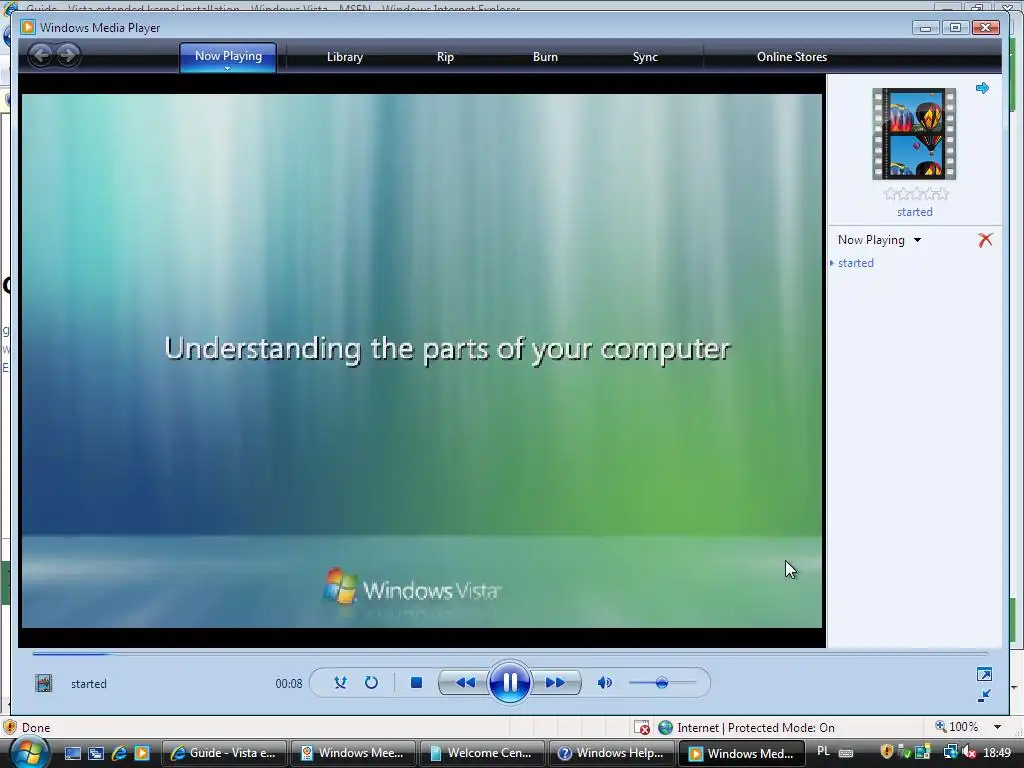Click the media file icon beside 'started'
1024x768 pixels.
click(x=44, y=683)
